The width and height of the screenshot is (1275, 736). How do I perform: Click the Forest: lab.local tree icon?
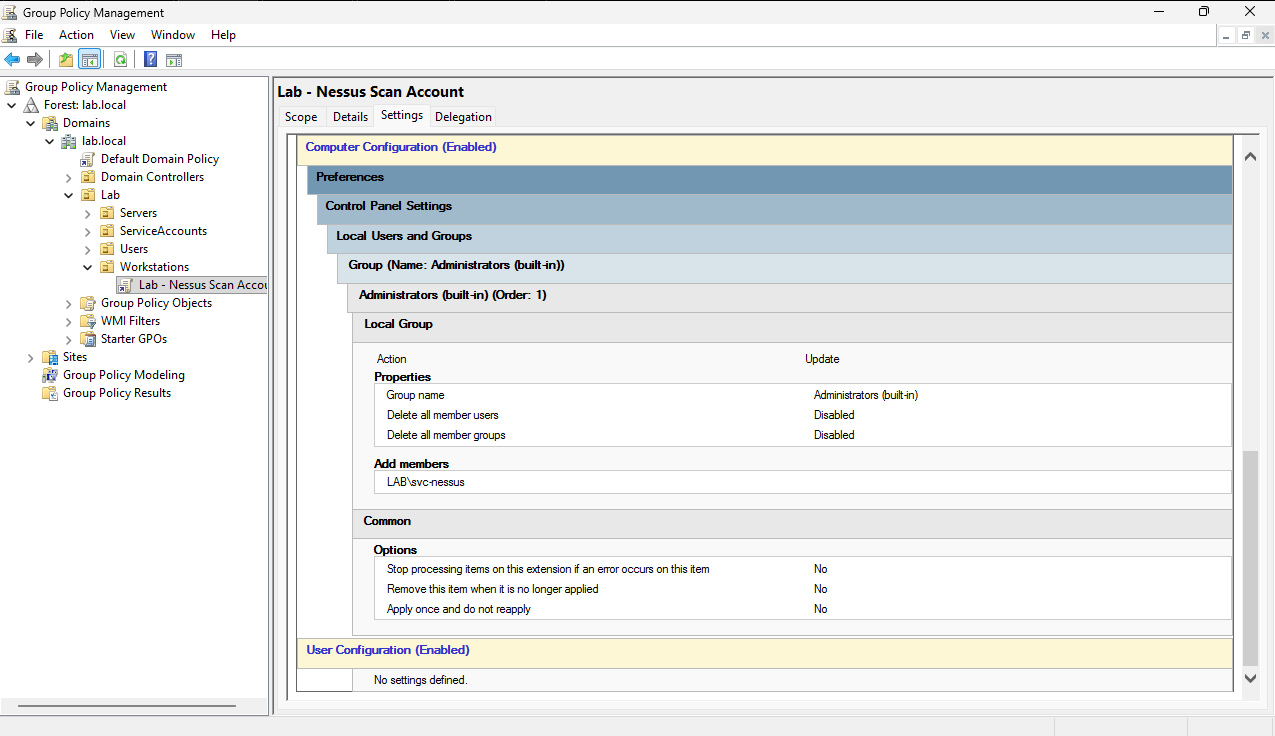[x=32, y=105]
